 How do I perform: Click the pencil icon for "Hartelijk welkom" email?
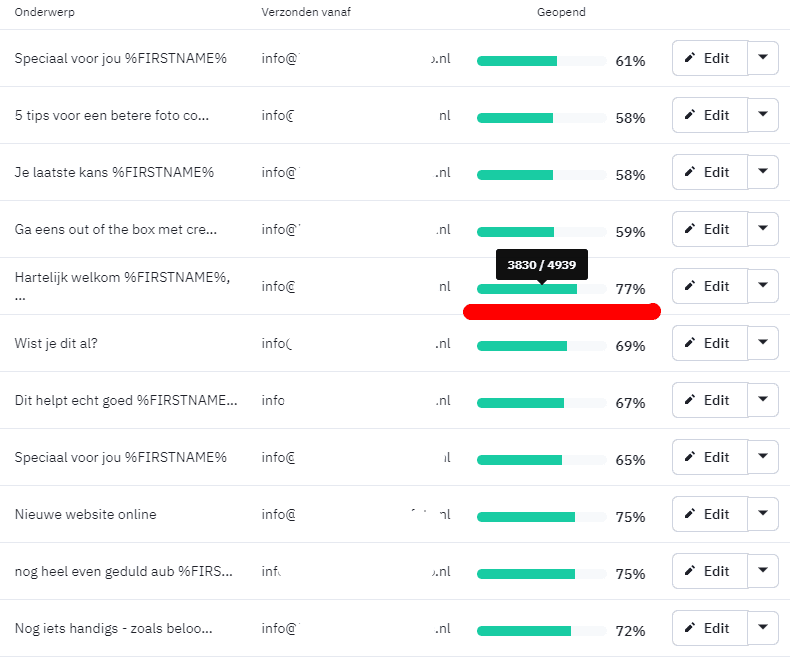(x=689, y=286)
